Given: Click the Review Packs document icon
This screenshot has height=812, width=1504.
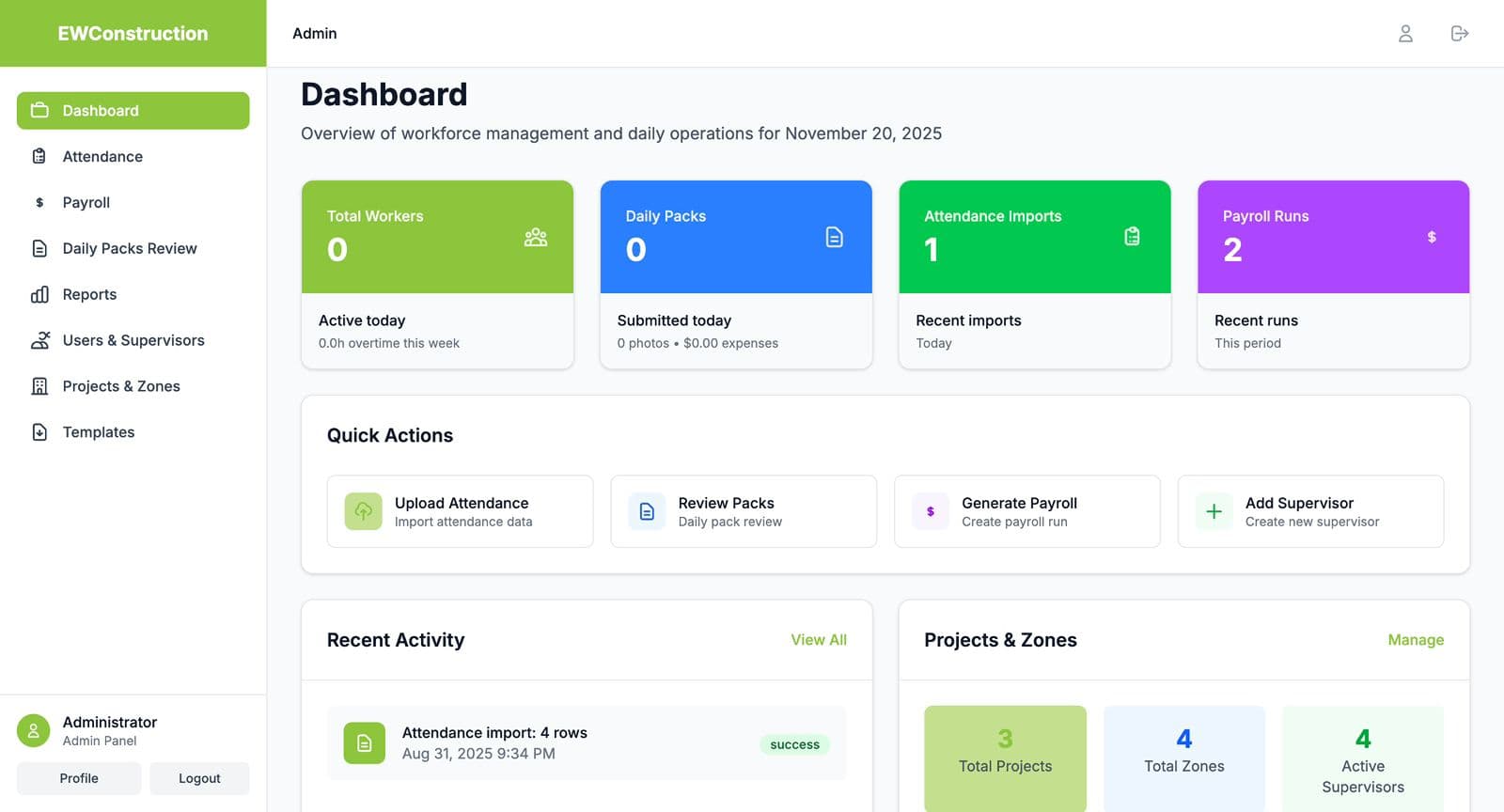Looking at the screenshot, I should tap(647, 511).
